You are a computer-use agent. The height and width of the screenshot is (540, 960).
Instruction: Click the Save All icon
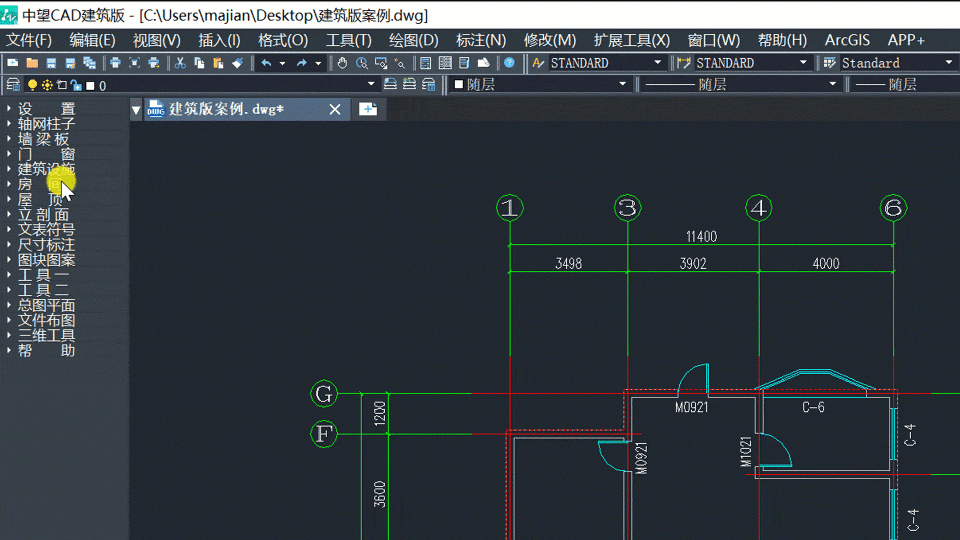(x=89, y=63)
